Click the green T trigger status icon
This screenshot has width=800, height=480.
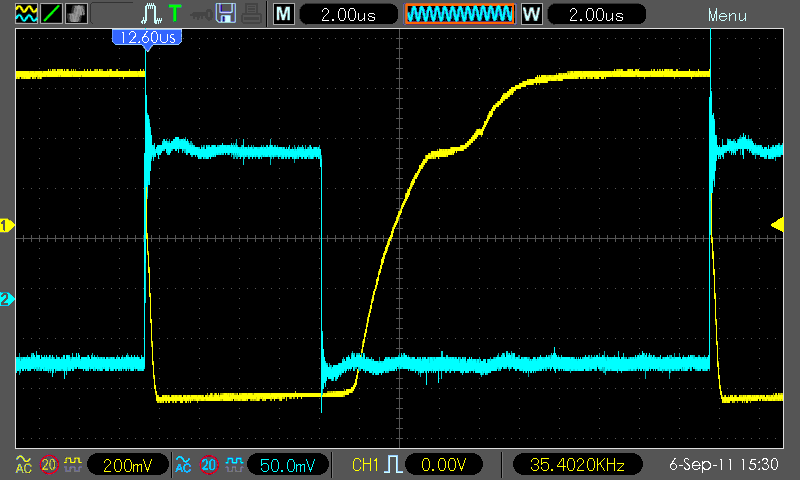(175, 13)
